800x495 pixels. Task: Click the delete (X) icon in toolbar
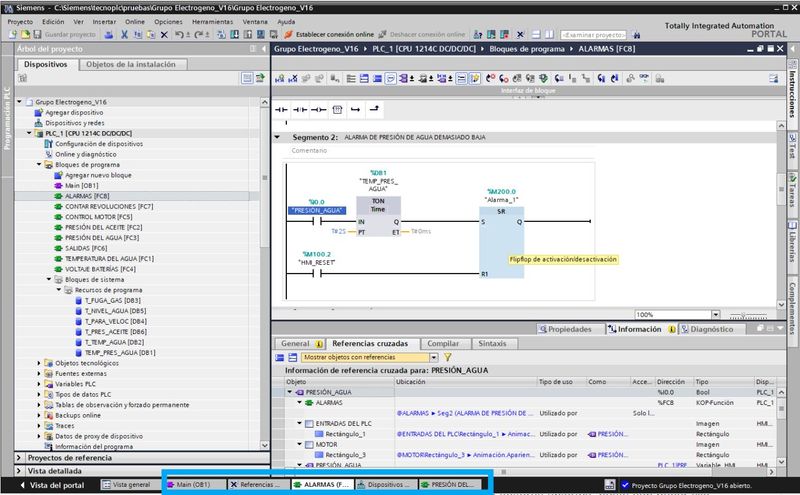pos(164,35)
